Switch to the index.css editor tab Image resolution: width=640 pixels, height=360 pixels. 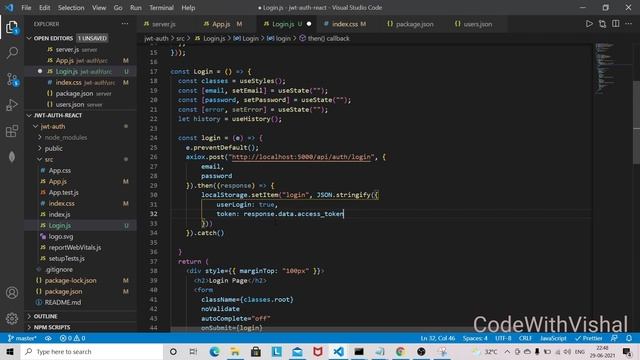344,24
